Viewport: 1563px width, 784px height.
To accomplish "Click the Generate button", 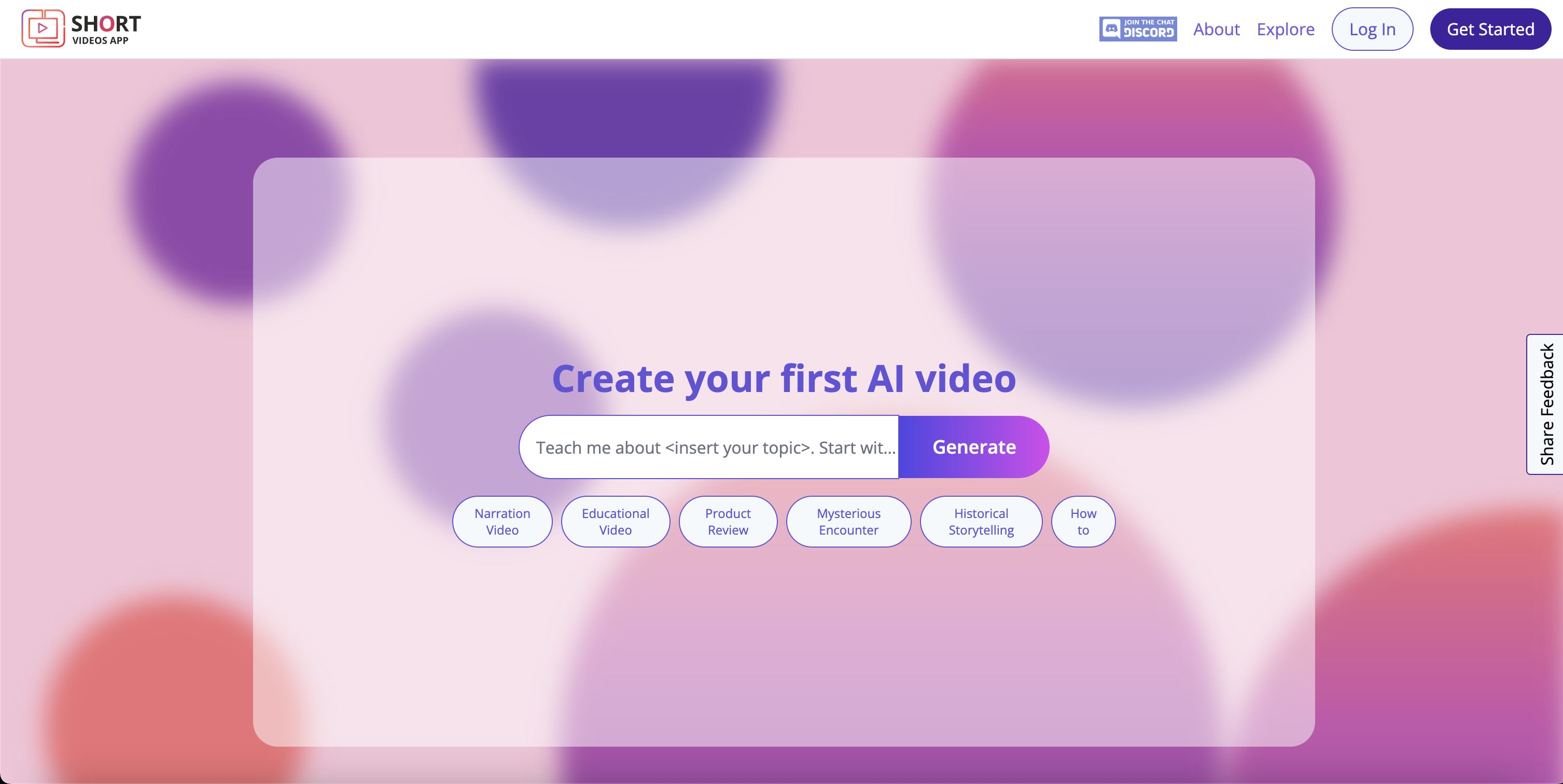I will (x=974, y=447).
